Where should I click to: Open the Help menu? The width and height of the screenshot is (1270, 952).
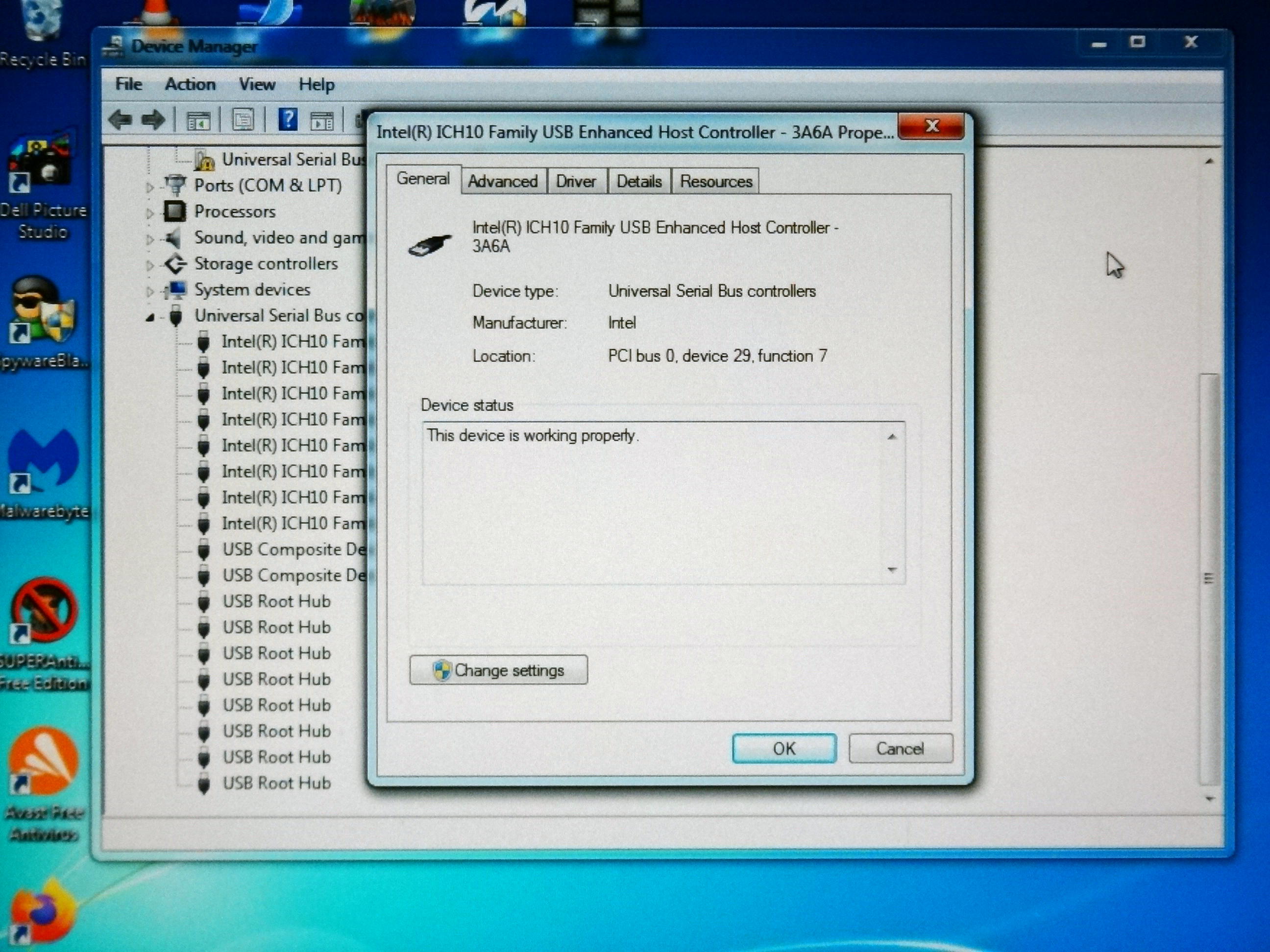tap(317, 85)
